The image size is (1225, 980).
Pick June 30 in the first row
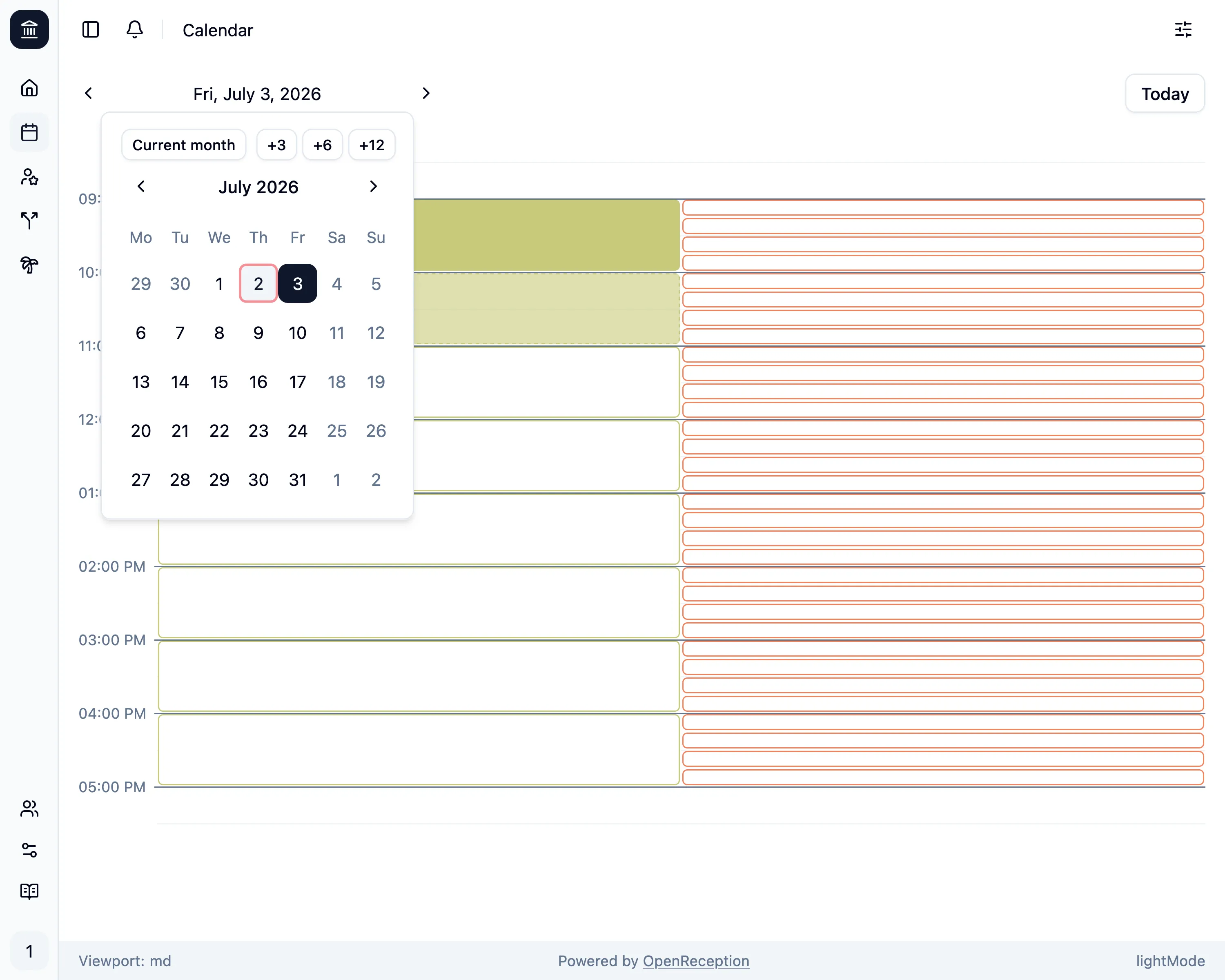click(180, 283)
